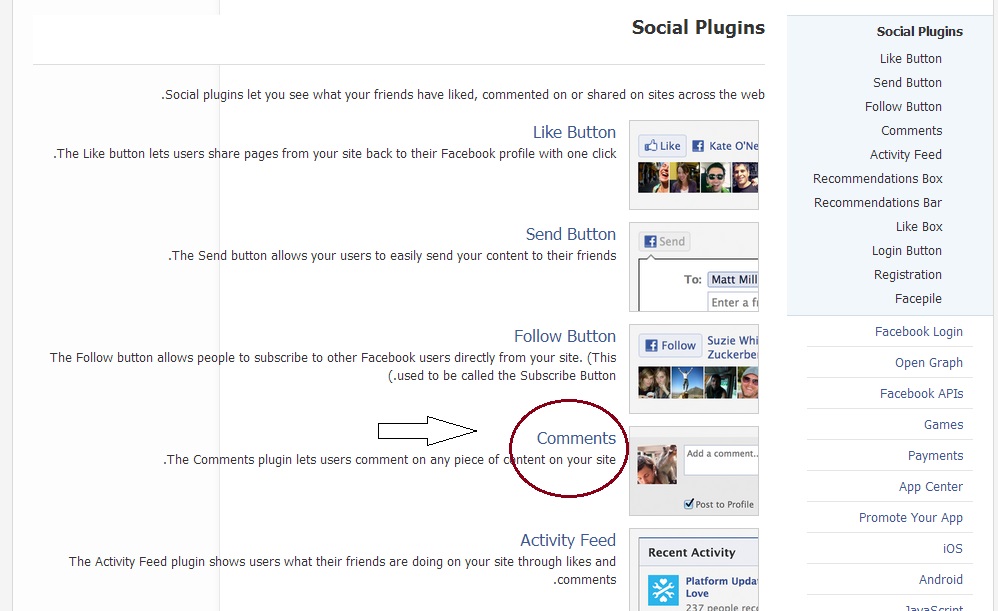The height and width of the screenshot is (611, 998).
Task: Click the Platform Updates snowflake icon
Action: (x=663, y=590)
